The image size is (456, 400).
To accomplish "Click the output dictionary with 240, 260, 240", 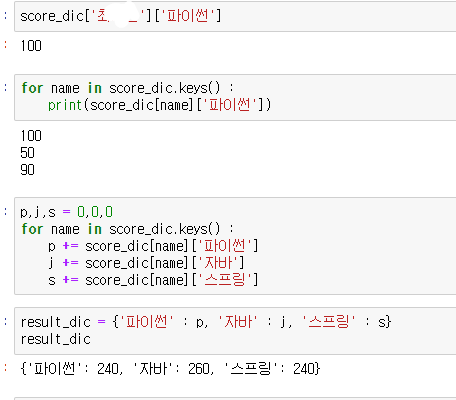I will (x=170, y=369).
